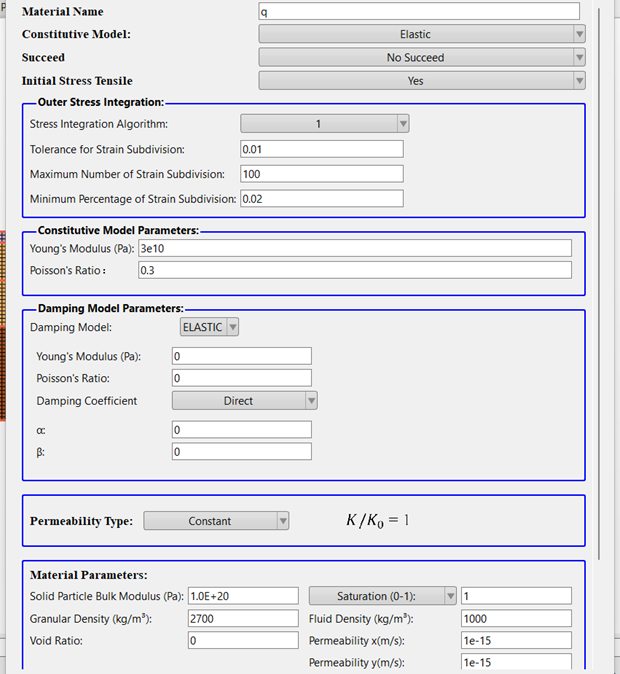
Task: Click the 'Fluid Density (kg/m³):' label
Action: click(361, 619)
